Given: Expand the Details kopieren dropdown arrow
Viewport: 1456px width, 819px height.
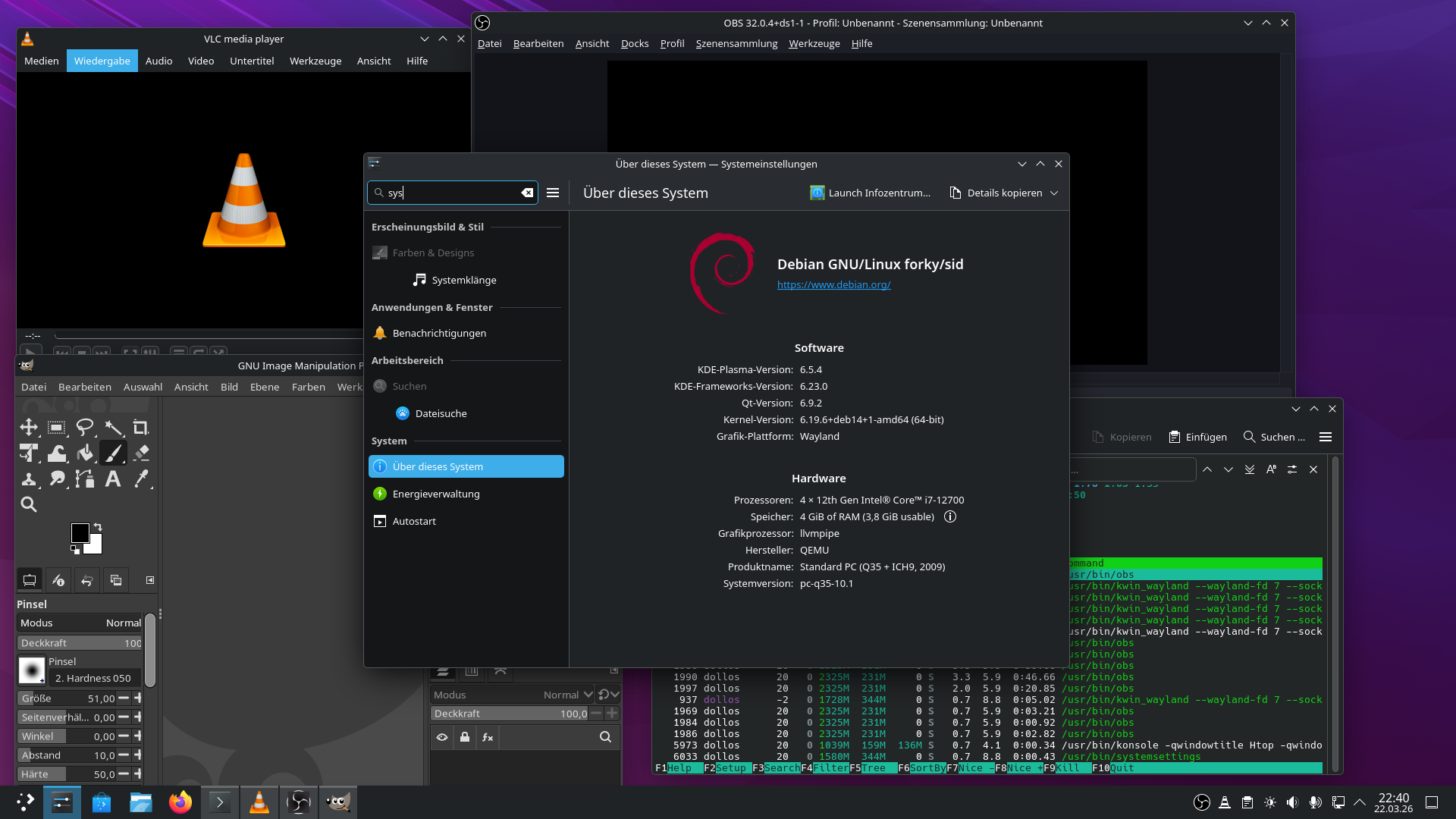Looking at the screenshot, I should pos(1054,193).
